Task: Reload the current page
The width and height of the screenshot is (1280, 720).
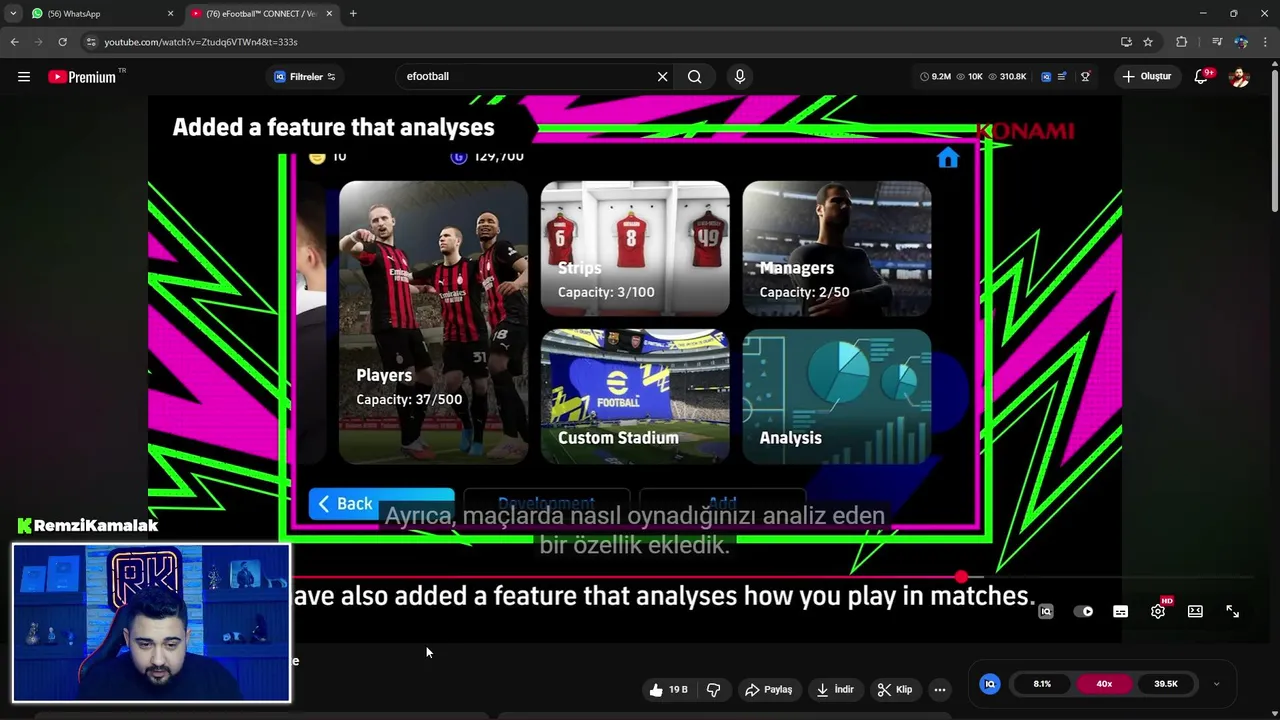Action: (62, 42)
